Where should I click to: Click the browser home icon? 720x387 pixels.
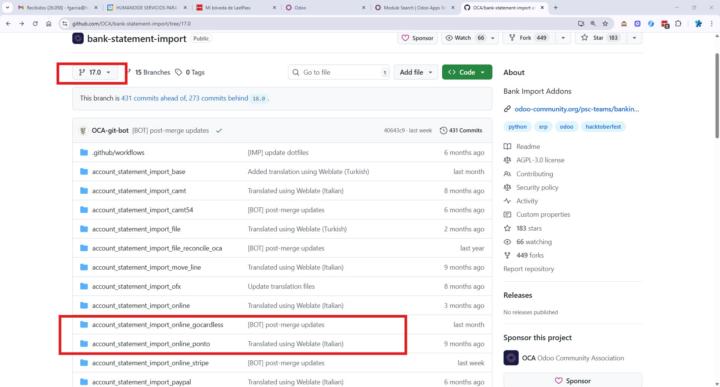pos(49,23)
